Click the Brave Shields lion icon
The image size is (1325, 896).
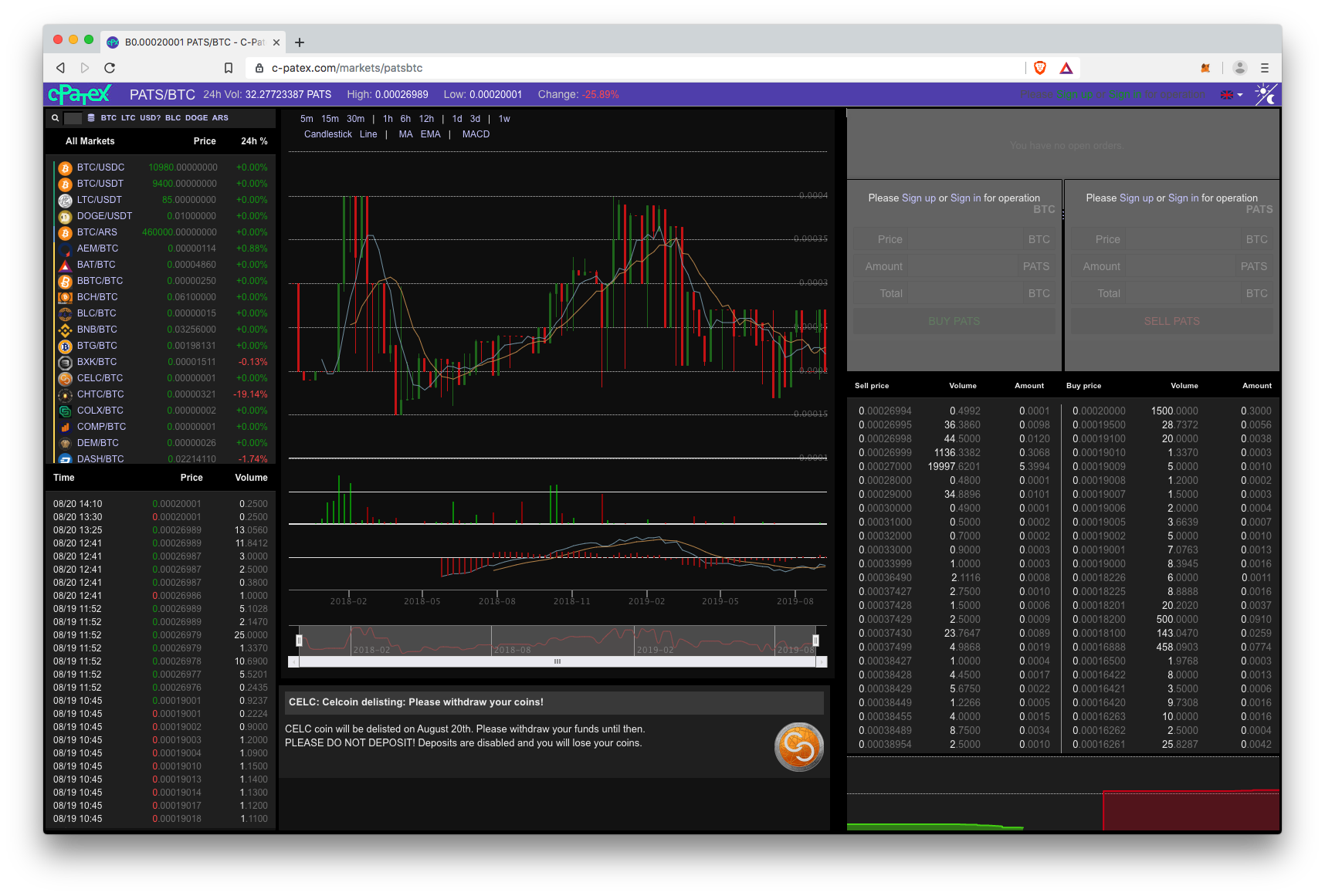1040,68
